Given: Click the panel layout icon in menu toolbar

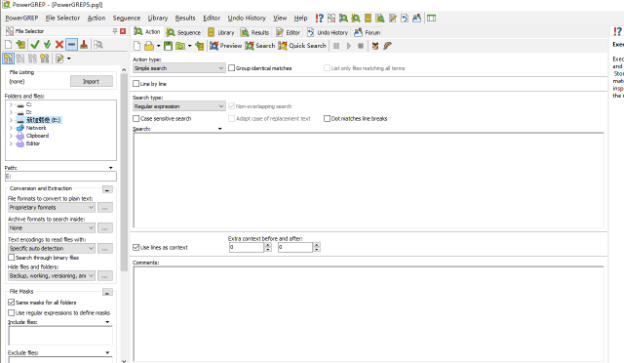Looking at the screenshot, I should (431, 18).
